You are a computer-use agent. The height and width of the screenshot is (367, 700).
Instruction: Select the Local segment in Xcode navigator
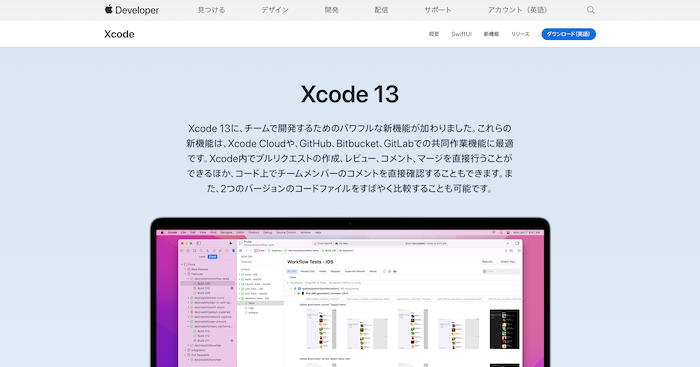click(202, 257)
